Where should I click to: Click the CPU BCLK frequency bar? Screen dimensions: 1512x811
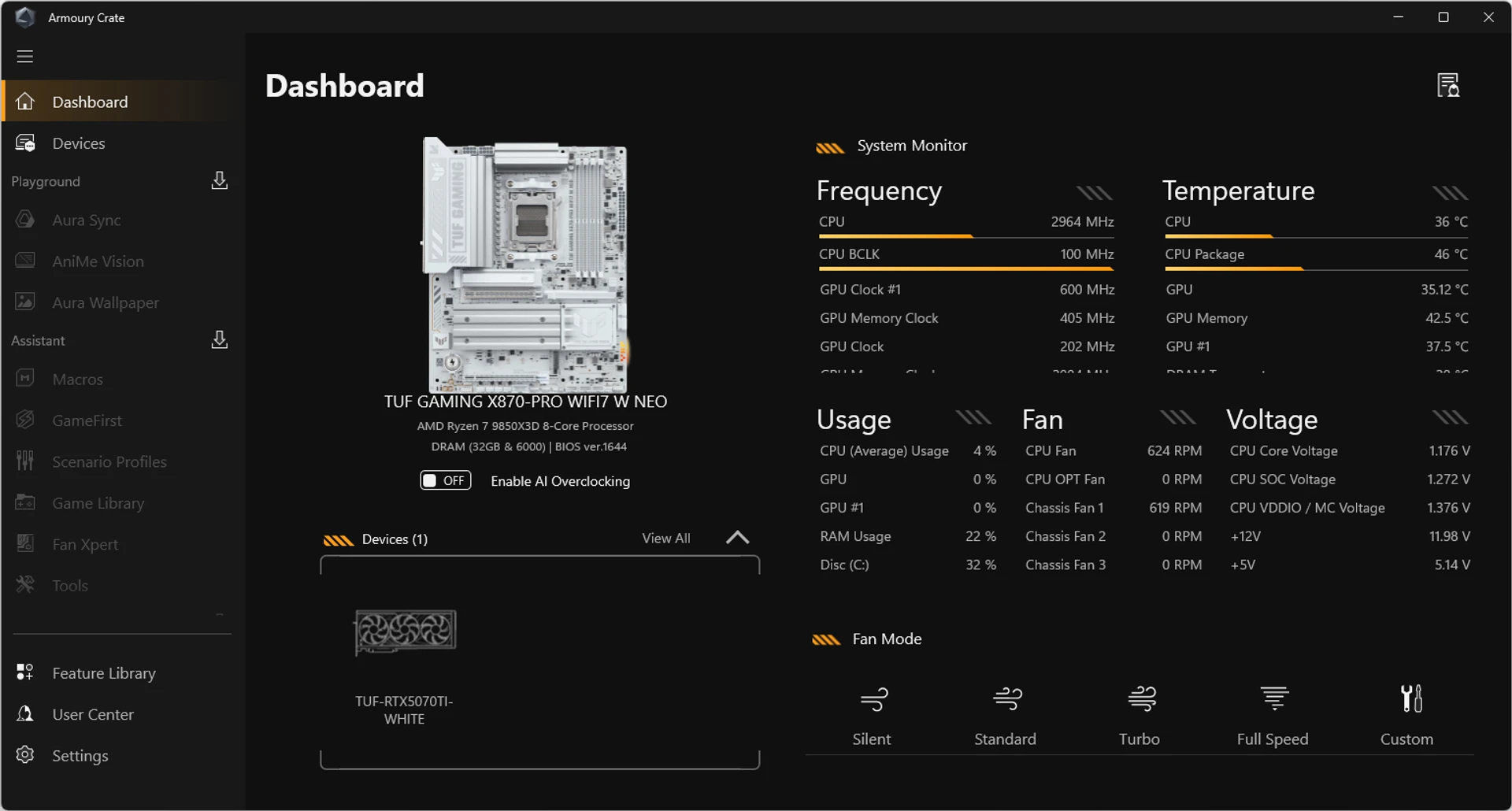tap(966, 268)
